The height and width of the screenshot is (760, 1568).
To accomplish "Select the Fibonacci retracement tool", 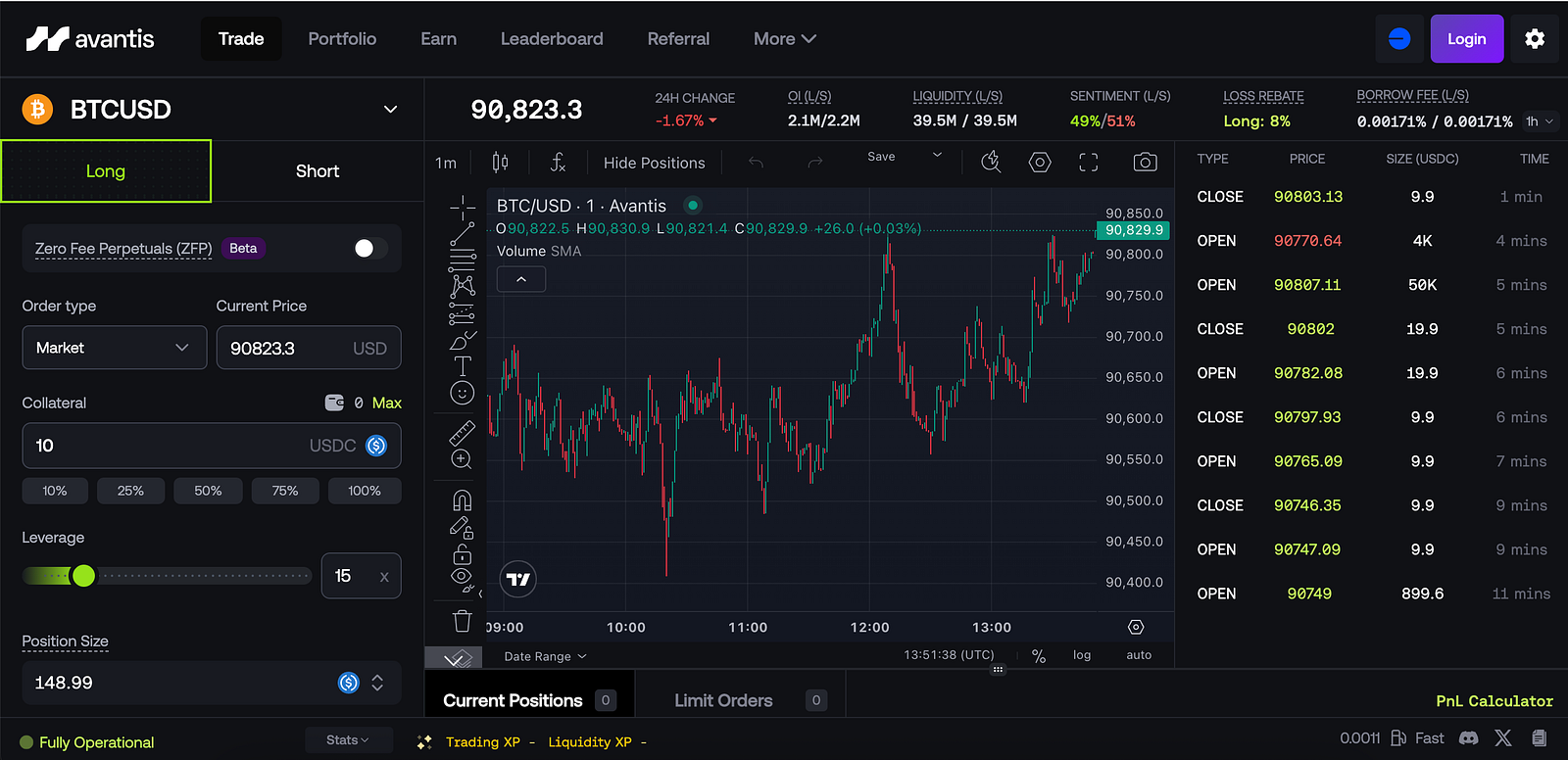I will [463, 261].
